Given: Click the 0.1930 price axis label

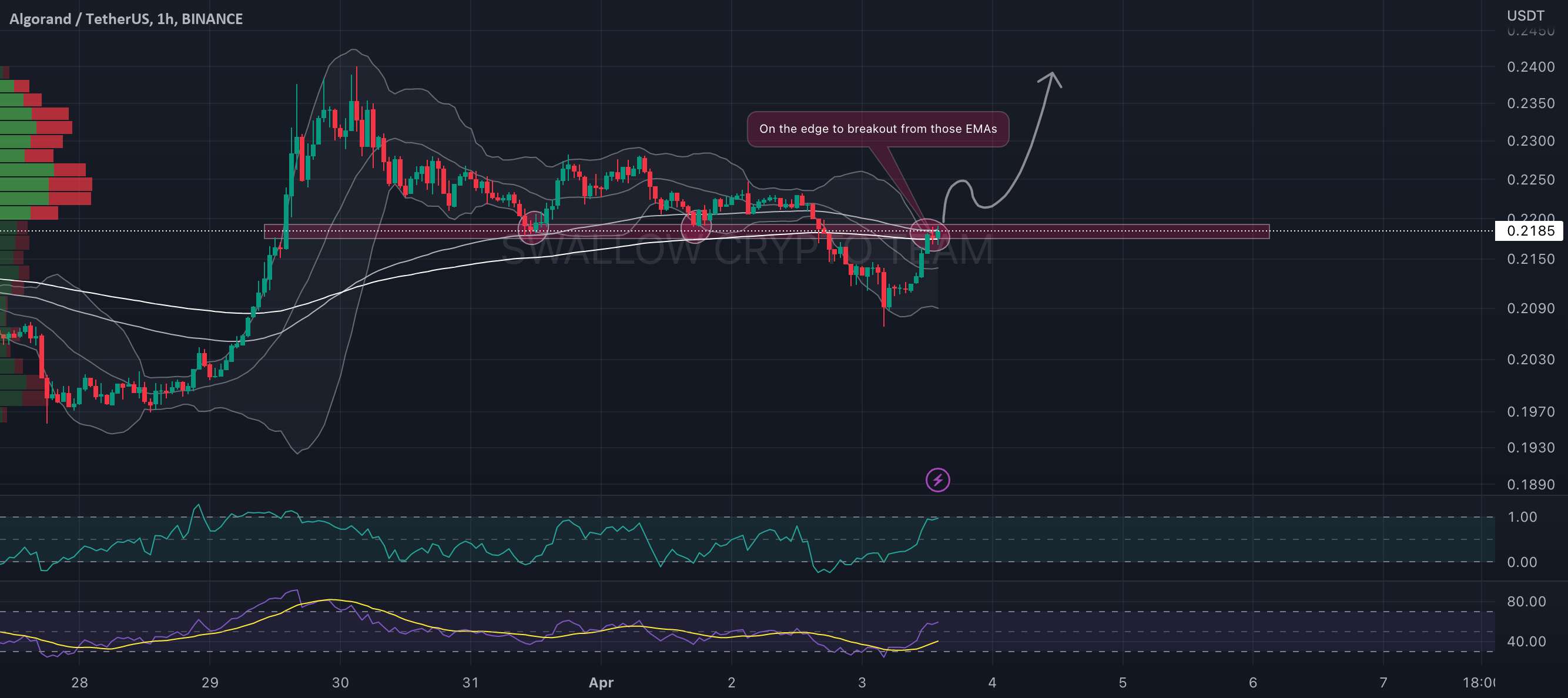Looking at the screenshot, I should (x=1530, y=448).
